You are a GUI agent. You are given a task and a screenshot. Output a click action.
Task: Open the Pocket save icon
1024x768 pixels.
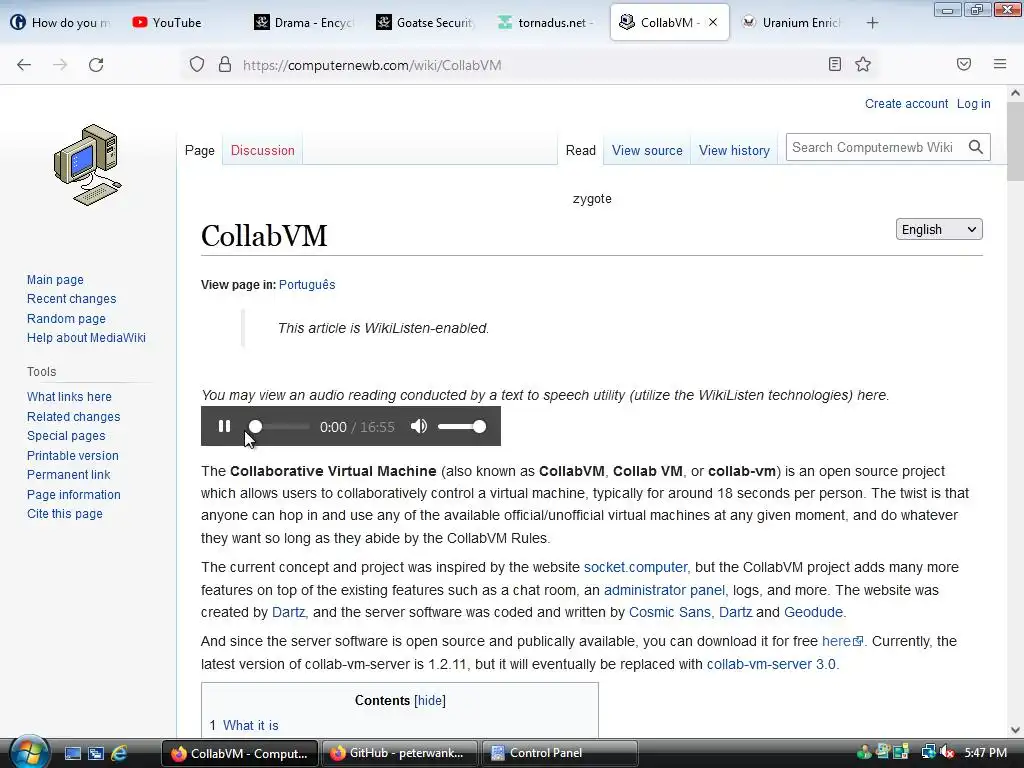click(x=964, y=64)
